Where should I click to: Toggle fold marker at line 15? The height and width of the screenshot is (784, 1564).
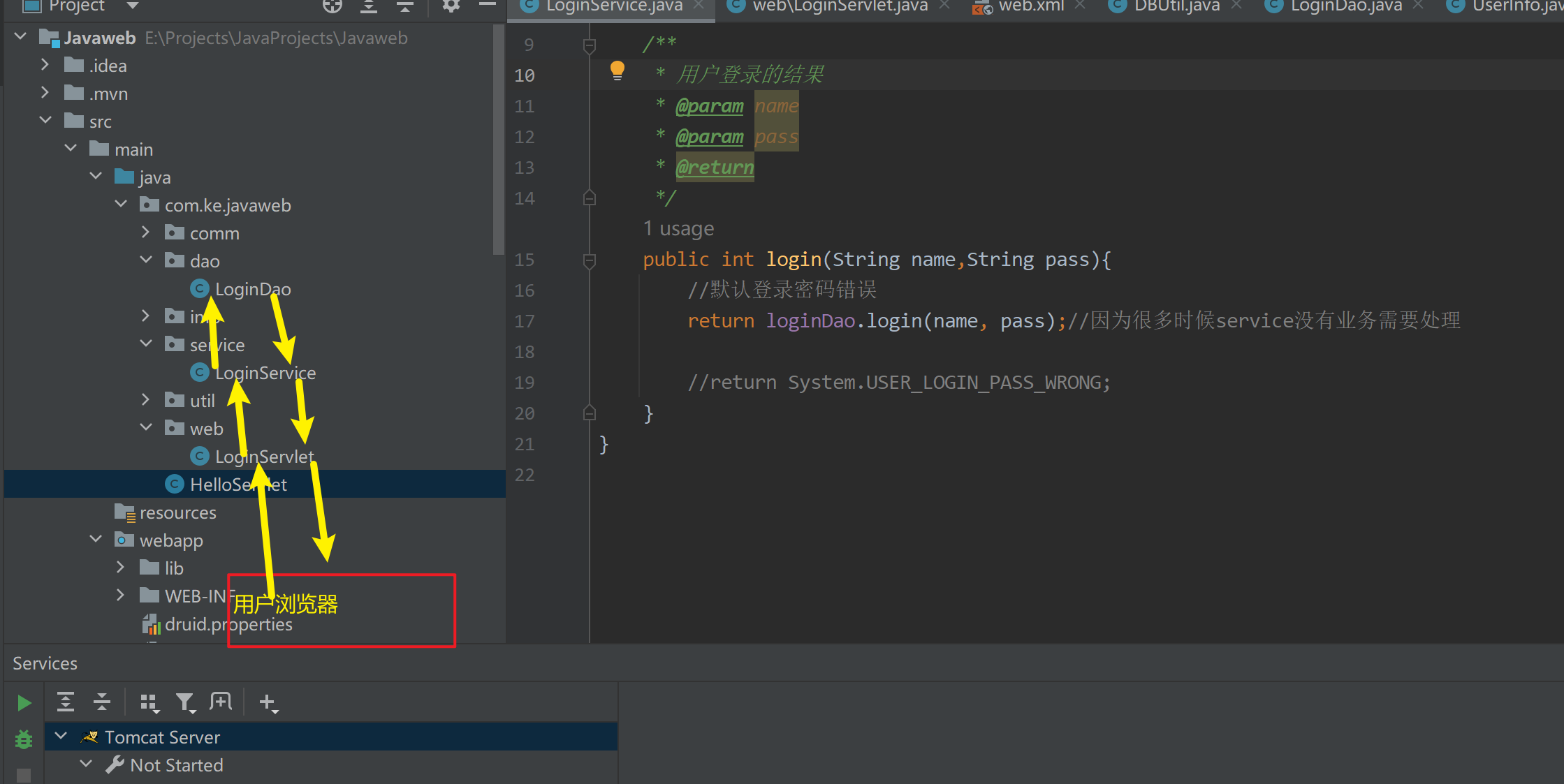tap(589, 260)
